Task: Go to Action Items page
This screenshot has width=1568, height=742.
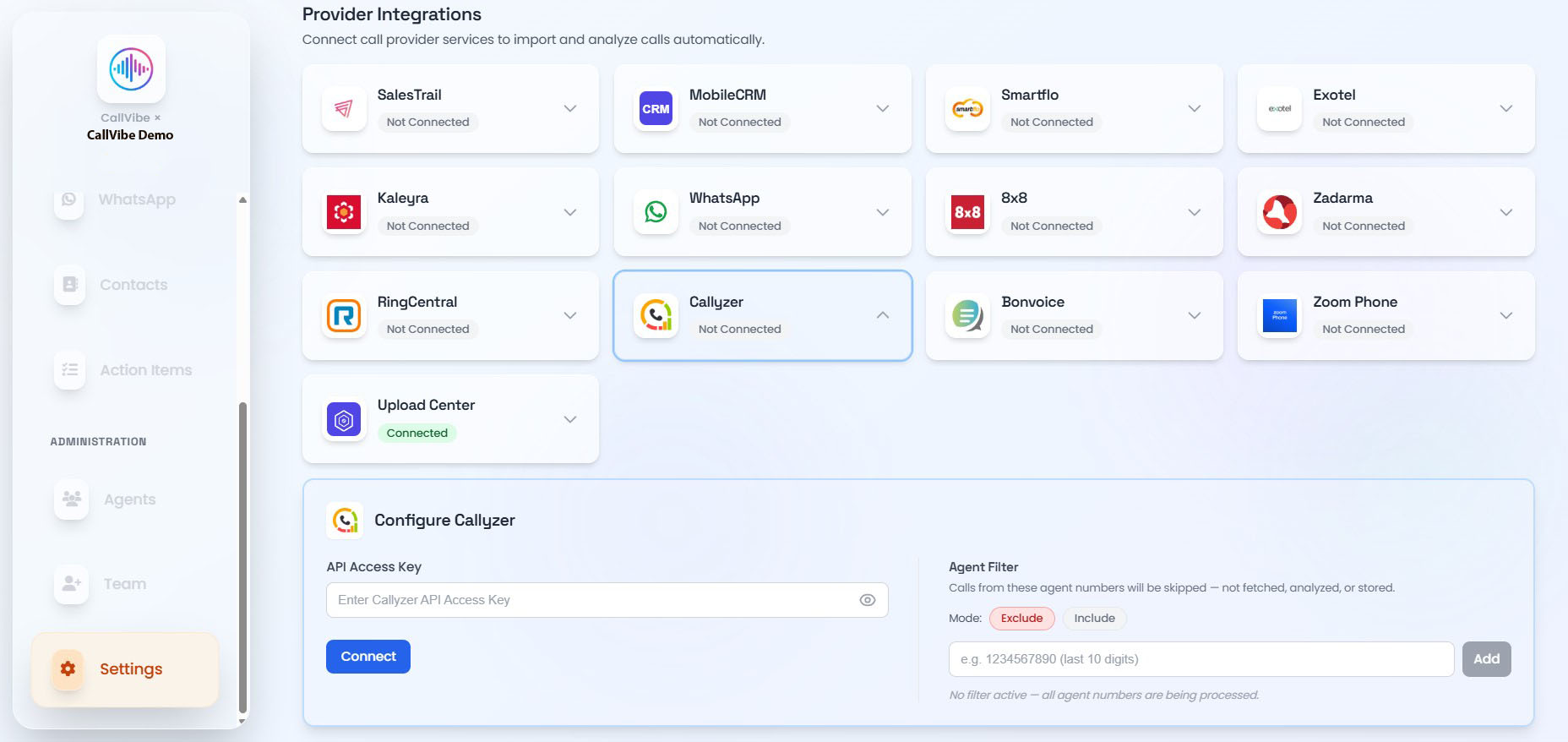Action: click(125, 370)
